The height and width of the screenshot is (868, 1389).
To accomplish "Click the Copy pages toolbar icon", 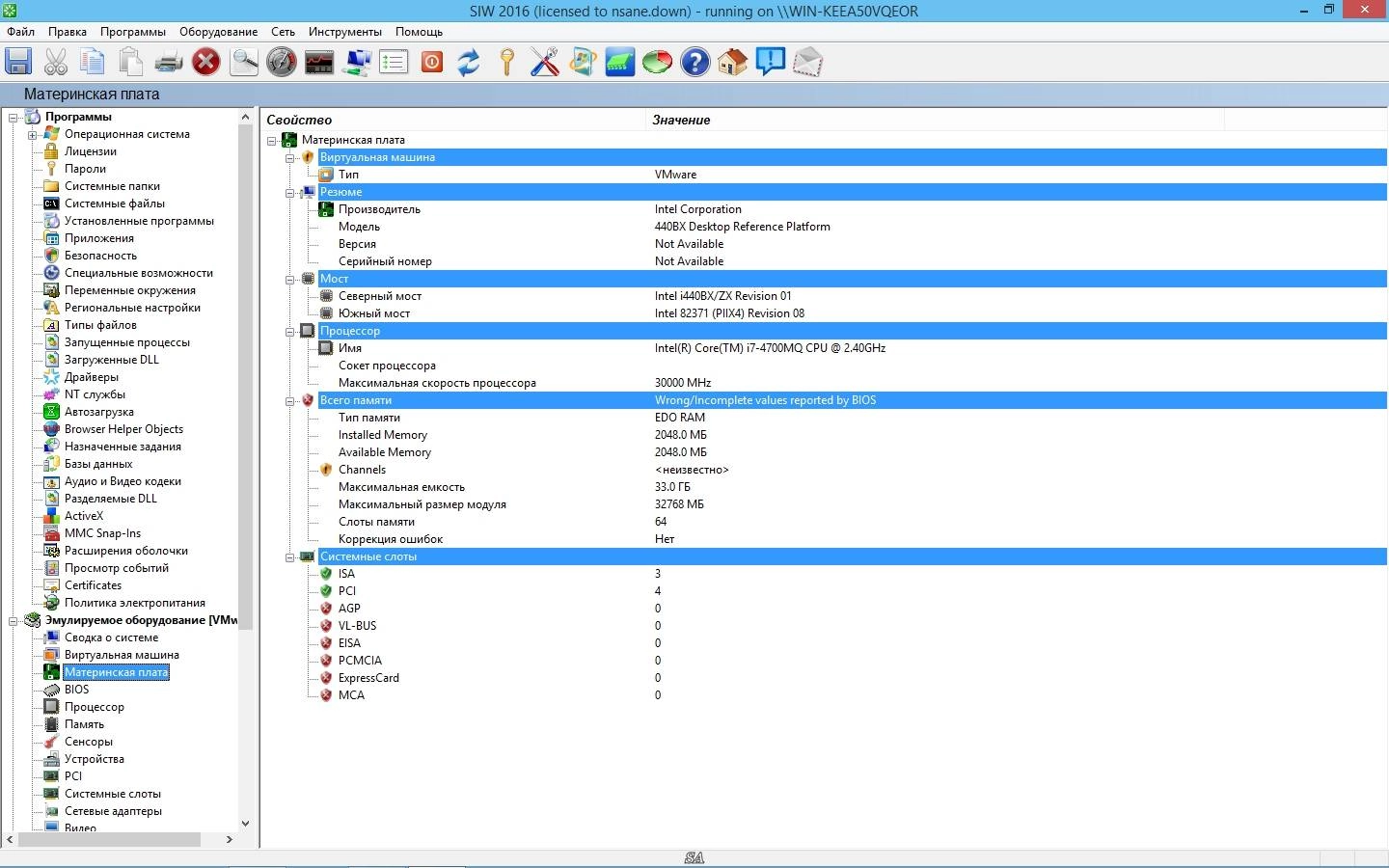I will coord(93,62).
